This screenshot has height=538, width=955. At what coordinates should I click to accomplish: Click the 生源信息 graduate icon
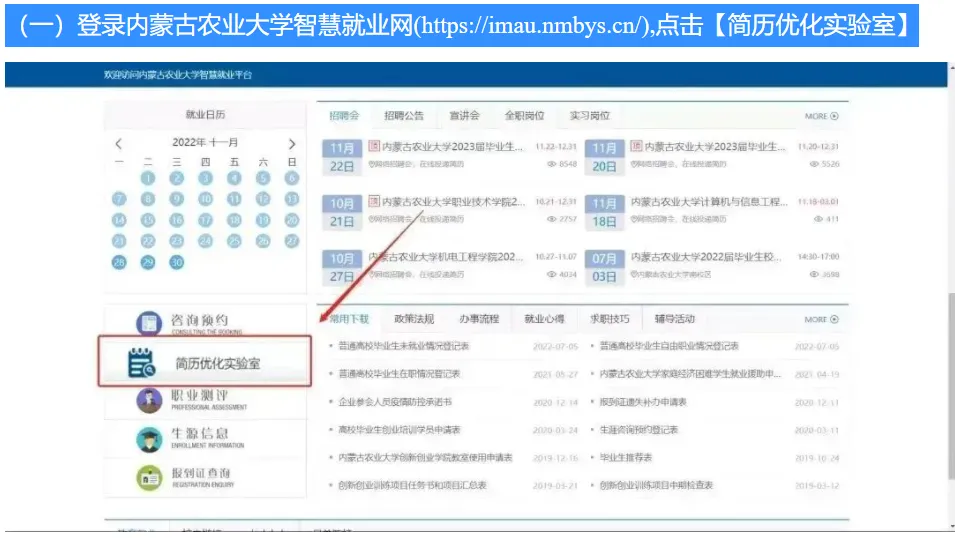click(x=149, y=439)
